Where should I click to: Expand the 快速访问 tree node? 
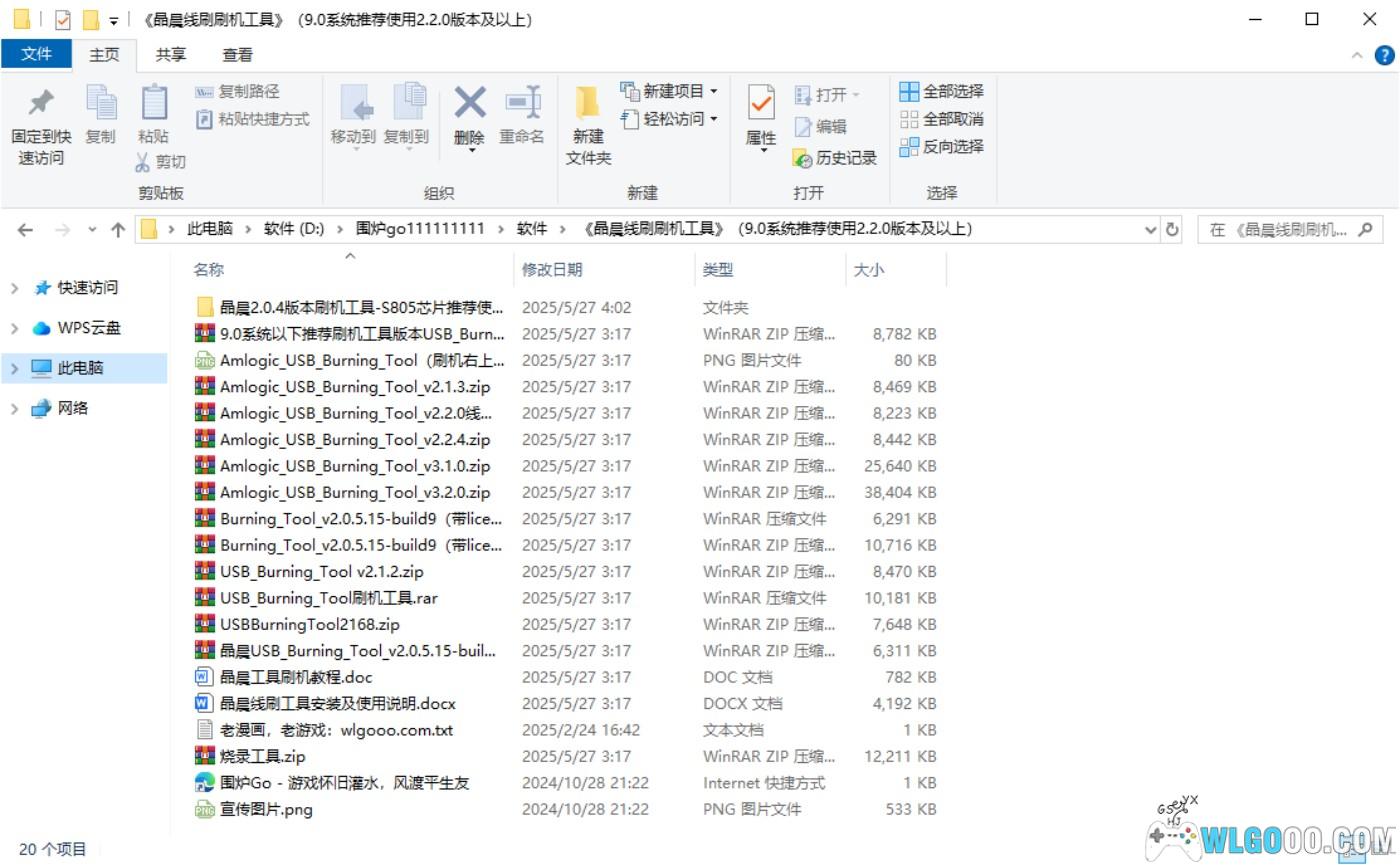[15, 288]
